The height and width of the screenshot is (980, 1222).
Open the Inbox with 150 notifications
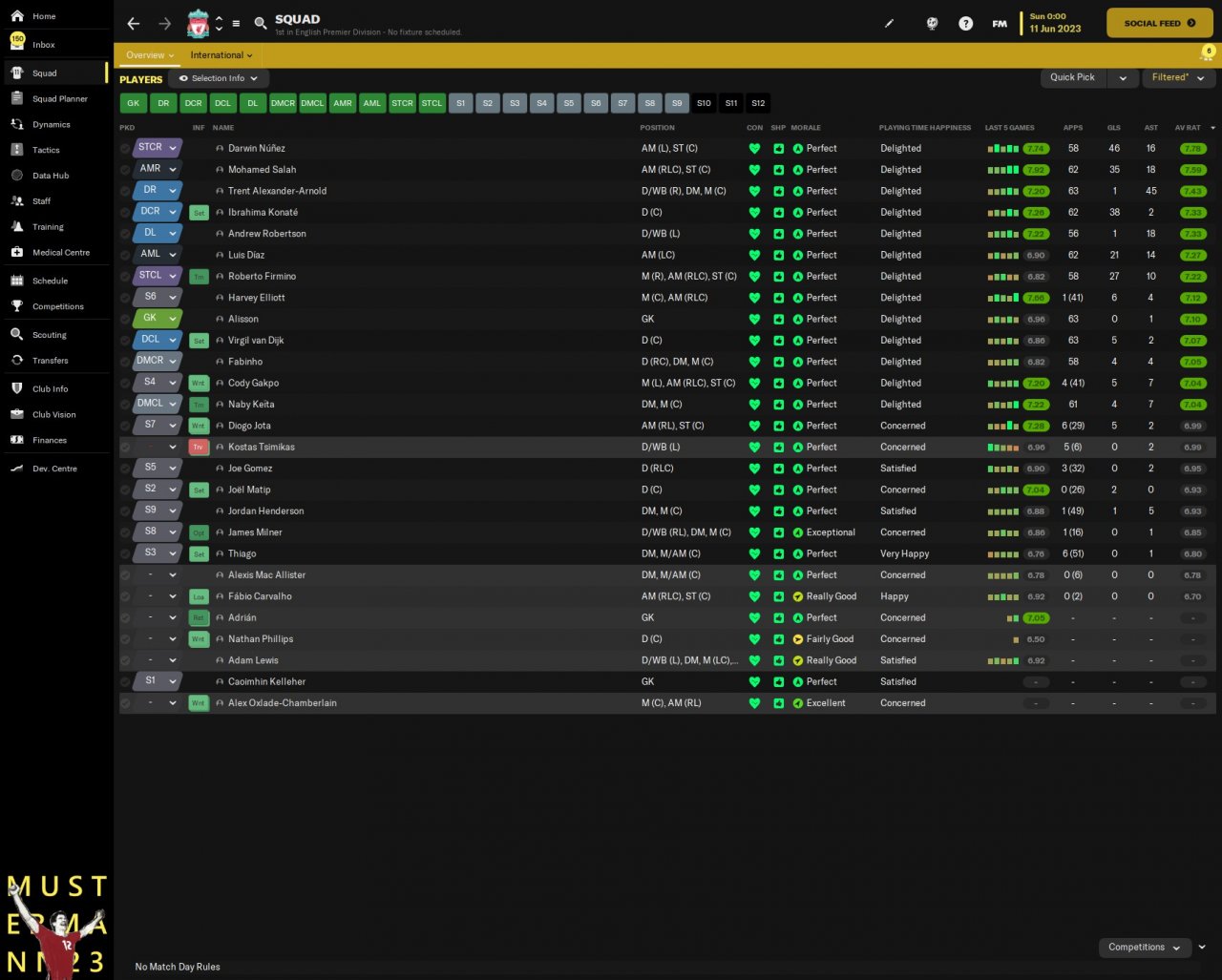point(17,42)
